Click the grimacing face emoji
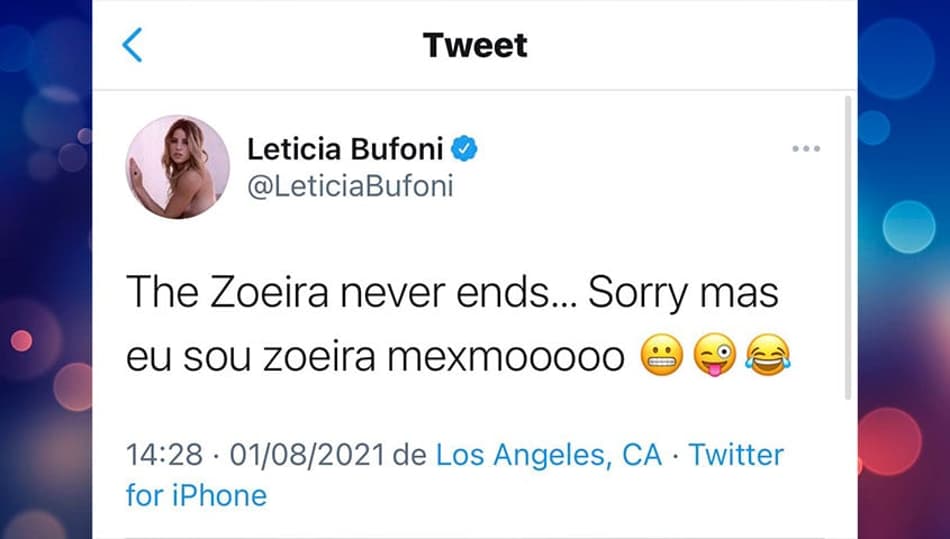The image size is (950, 539). point(662,355)
